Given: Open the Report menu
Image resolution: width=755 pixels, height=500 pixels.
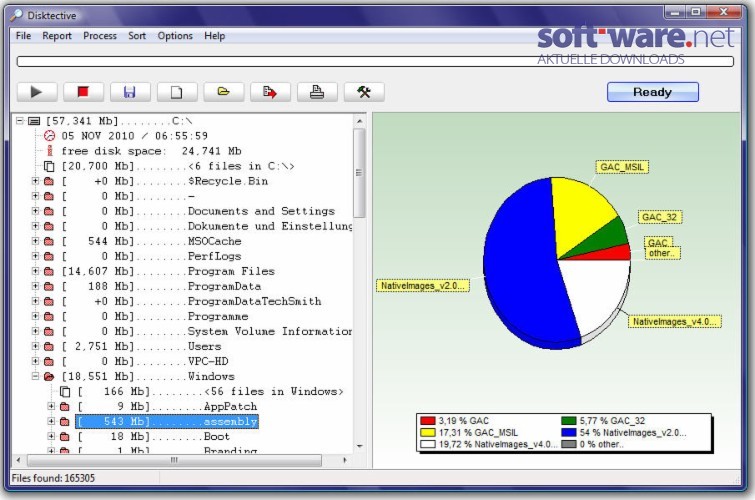Looking at the screenshot, I should pyautogui.click(x=57, y=36).
